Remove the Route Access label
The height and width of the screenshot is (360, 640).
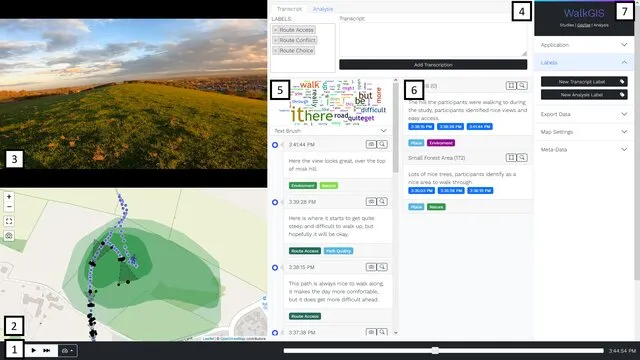tap(276, 30)
